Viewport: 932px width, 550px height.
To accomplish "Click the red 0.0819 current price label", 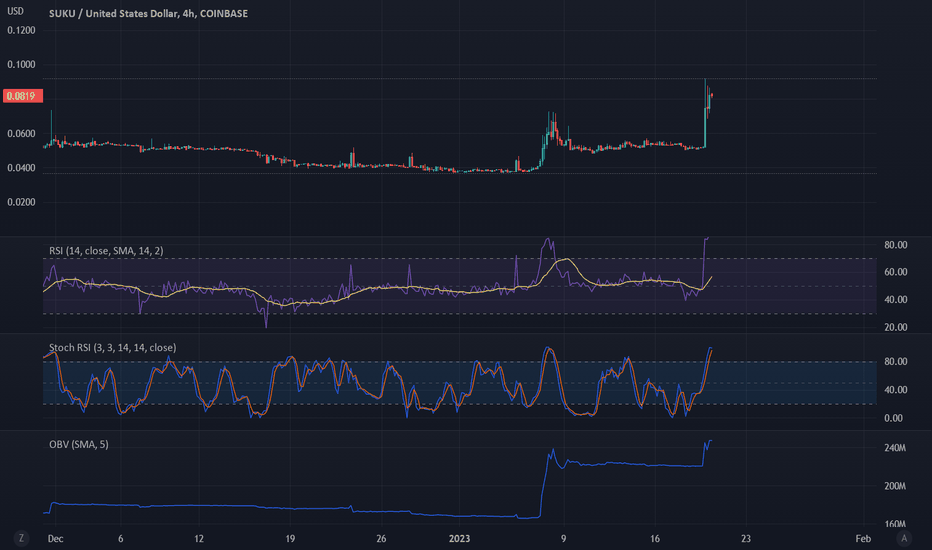I will coord(23,96).
